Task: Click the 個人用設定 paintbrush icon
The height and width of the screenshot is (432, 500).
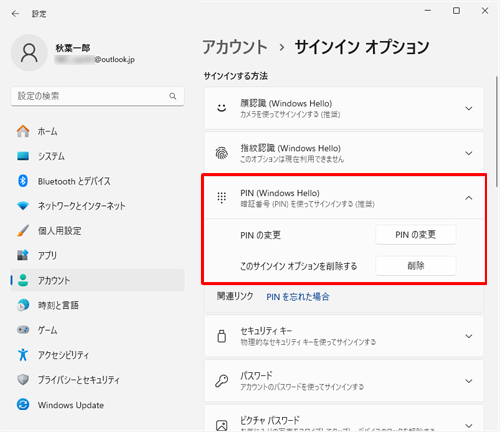Action: tap(23, 231)
